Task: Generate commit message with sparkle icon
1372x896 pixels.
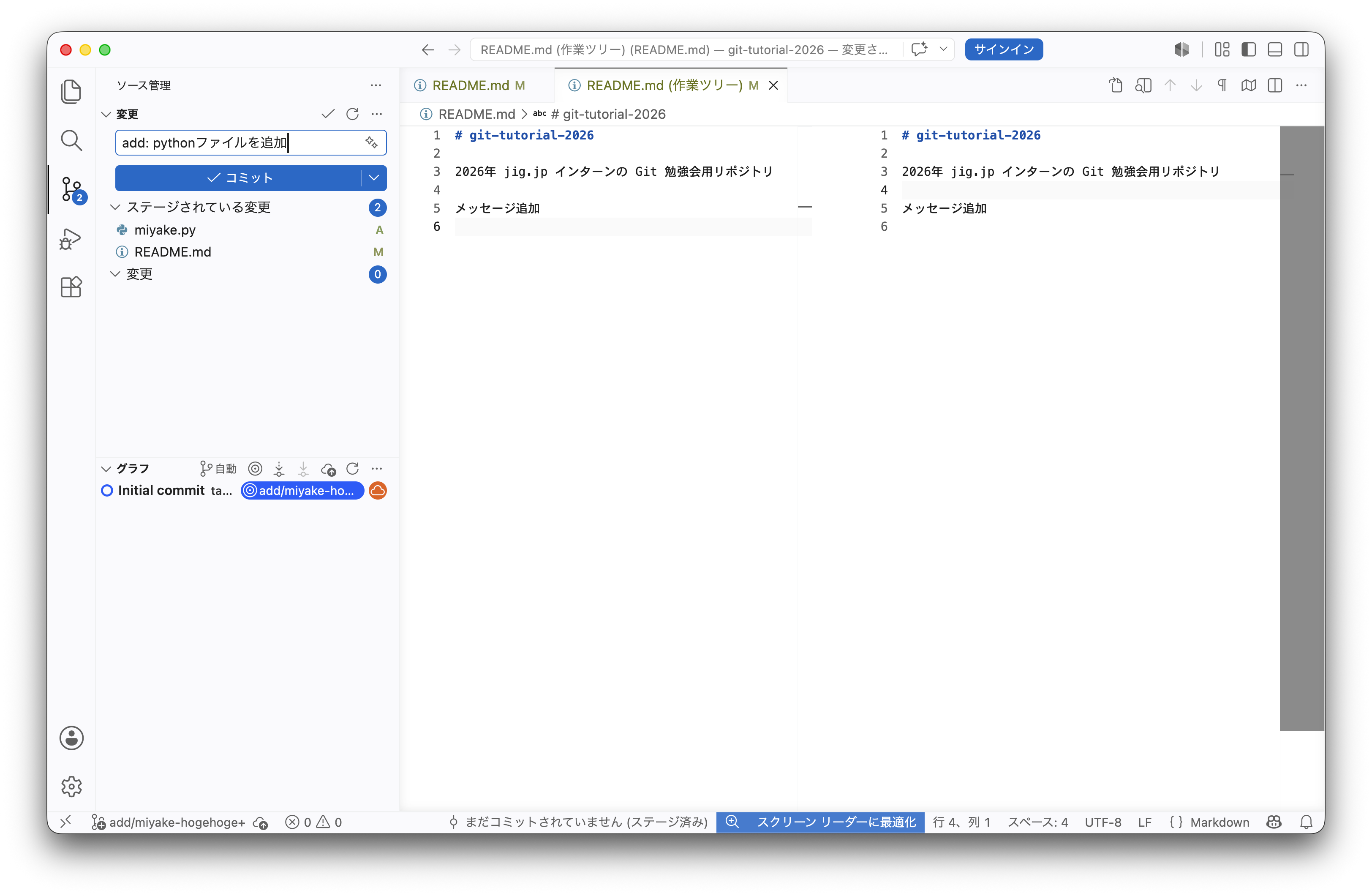Action: [371, 142]
